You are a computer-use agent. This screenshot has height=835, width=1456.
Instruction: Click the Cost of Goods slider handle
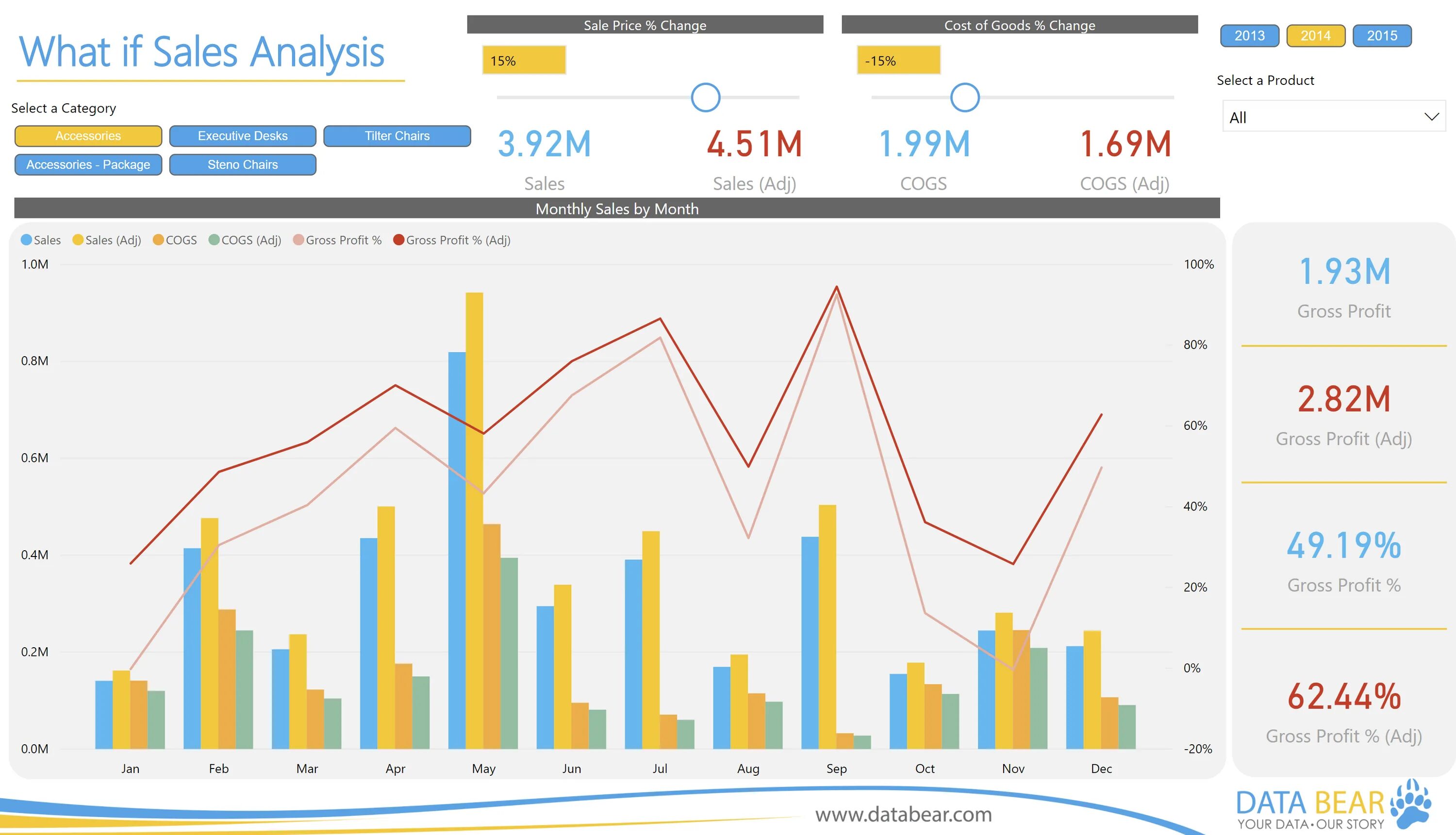(965, 98)
